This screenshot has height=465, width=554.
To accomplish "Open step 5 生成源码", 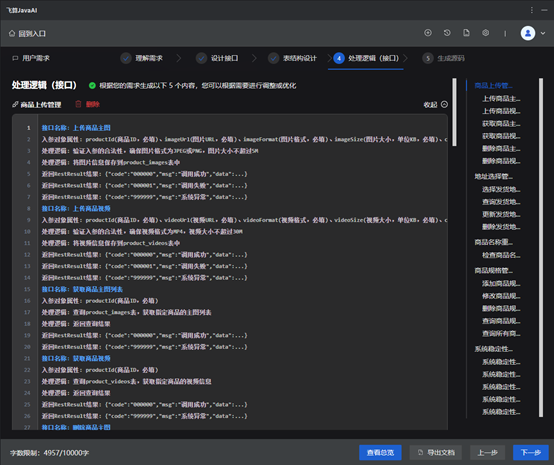I will pyautogui.click(x=443, y=58).
